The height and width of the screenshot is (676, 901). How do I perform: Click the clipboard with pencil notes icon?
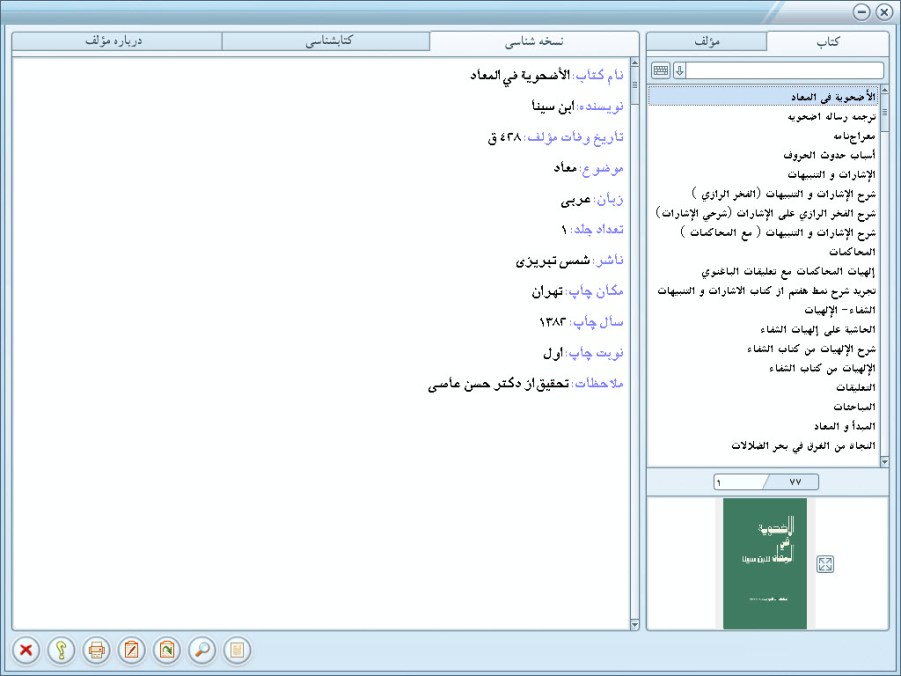point(132,651)
